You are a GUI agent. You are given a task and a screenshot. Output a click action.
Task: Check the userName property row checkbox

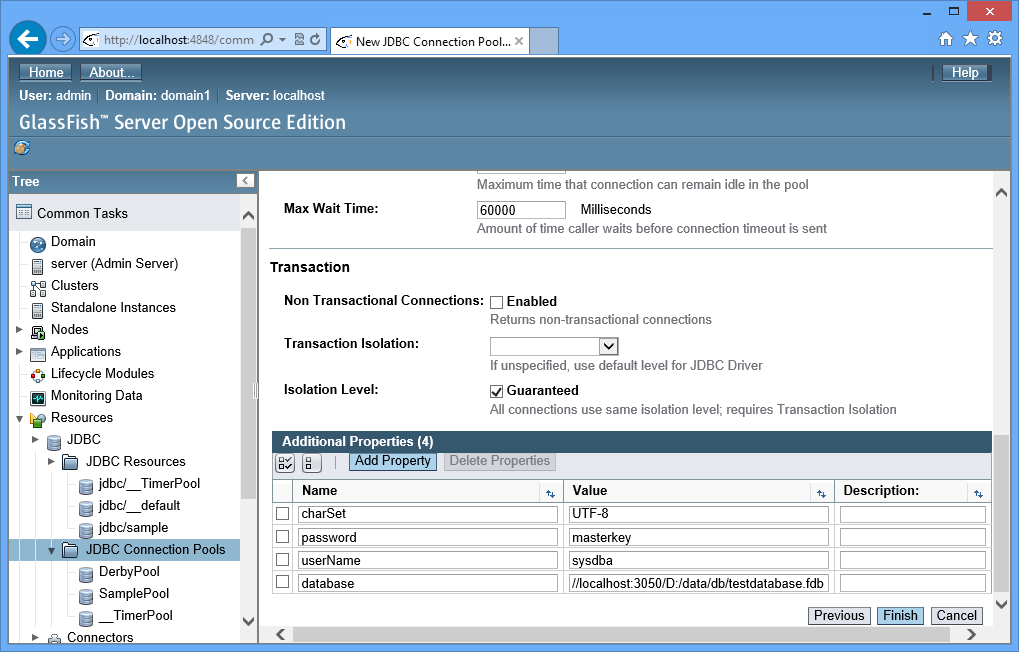[283, 559]
